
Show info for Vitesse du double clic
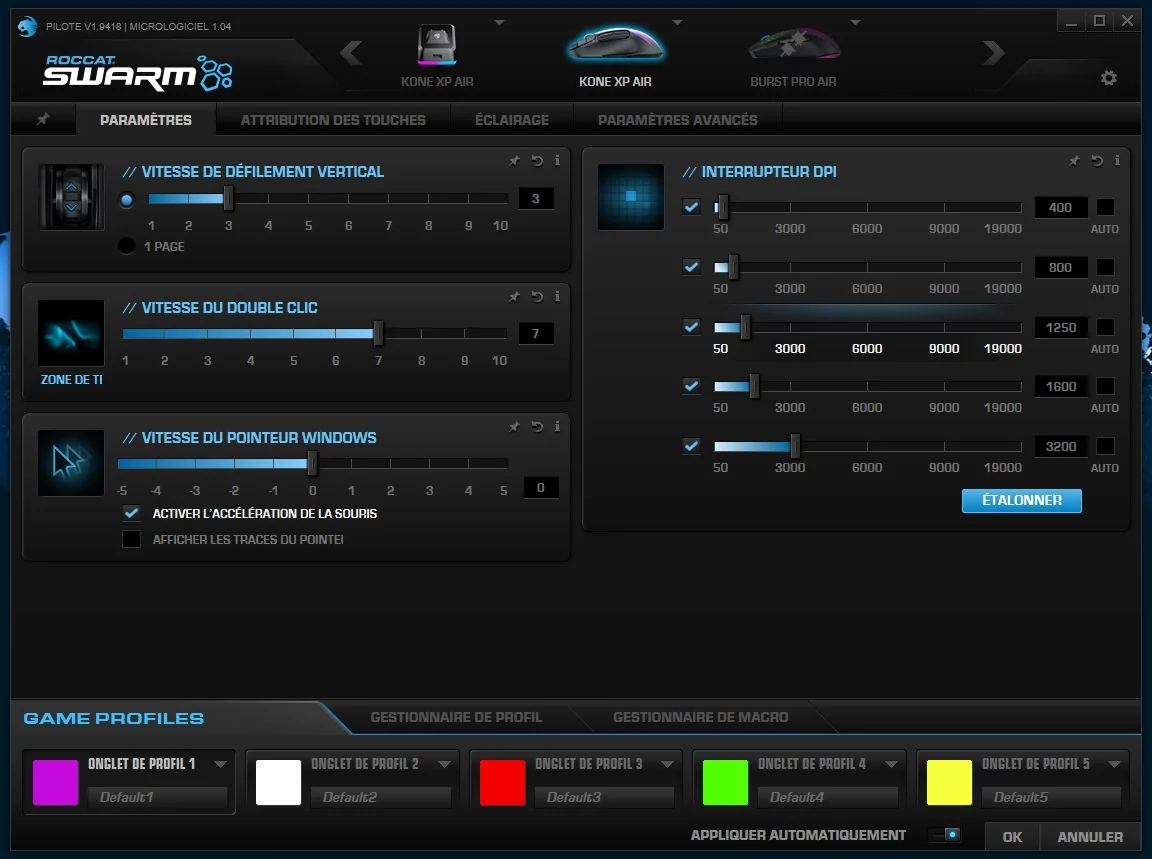[x=558, y=297]
